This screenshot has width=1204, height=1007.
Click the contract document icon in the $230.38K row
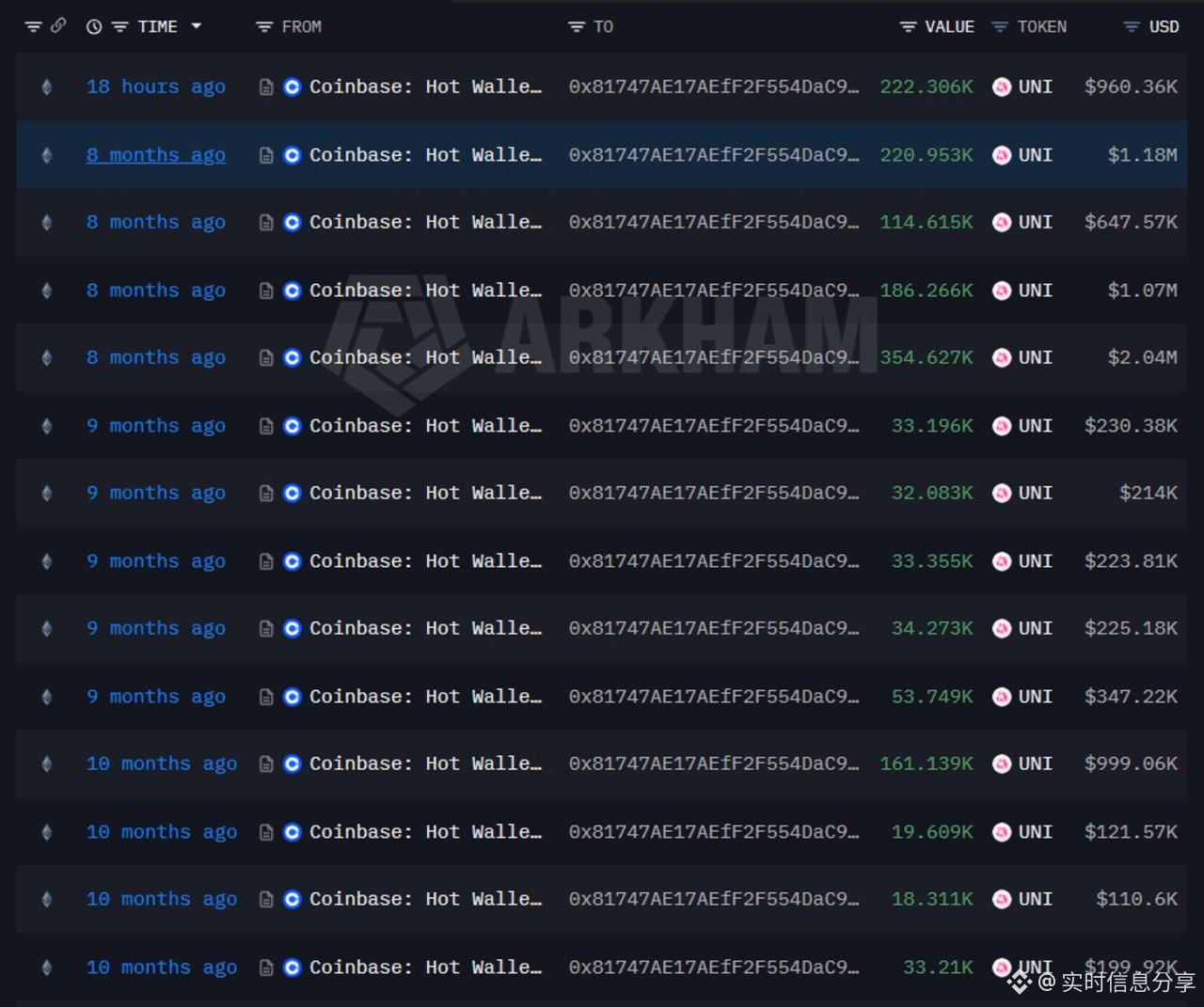click(266, 426)
